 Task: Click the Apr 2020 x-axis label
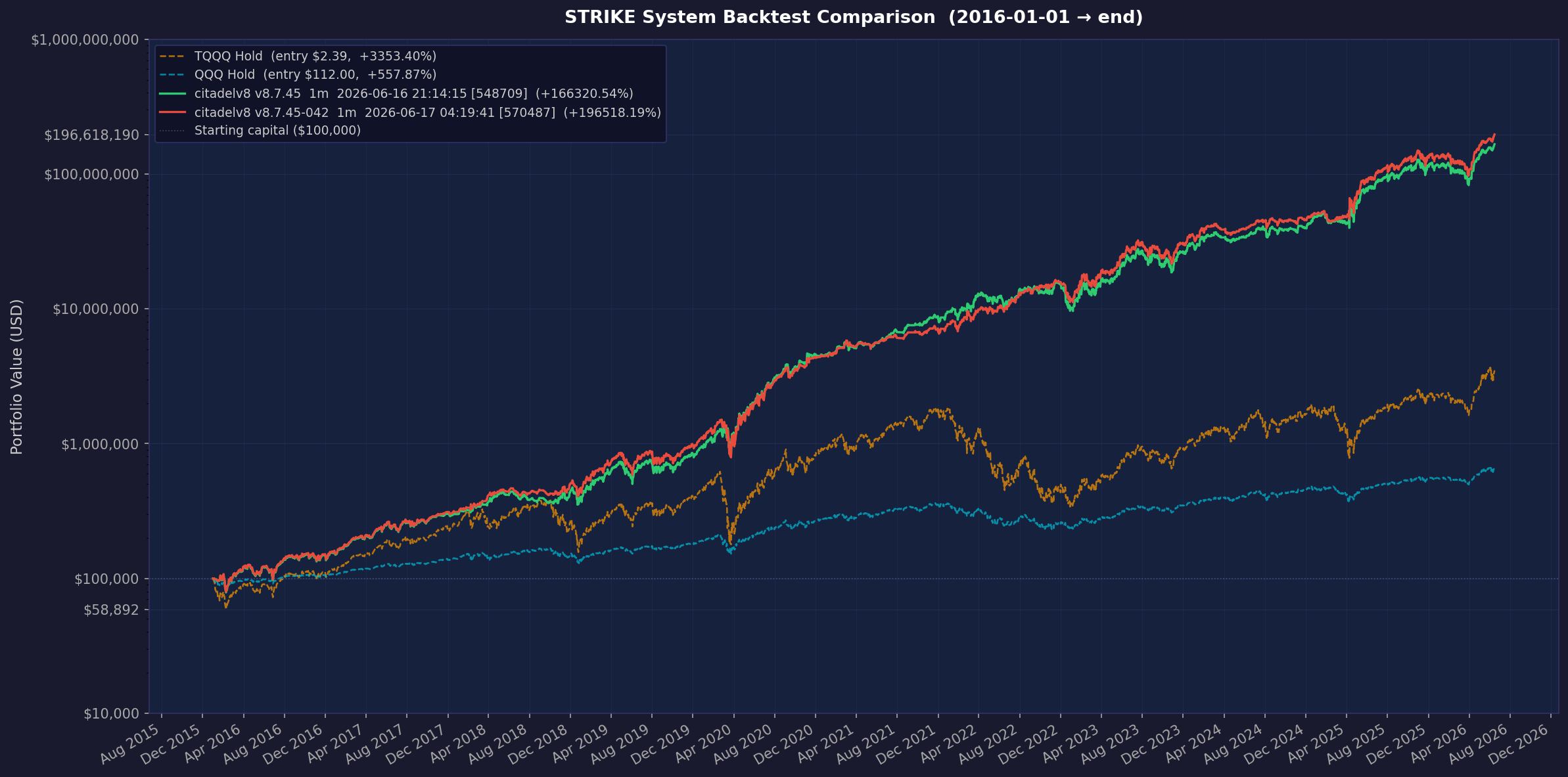703,744
